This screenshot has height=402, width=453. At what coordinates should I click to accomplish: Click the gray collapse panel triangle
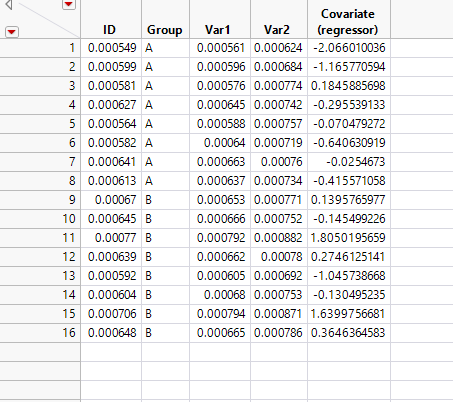tap(9, 5)
